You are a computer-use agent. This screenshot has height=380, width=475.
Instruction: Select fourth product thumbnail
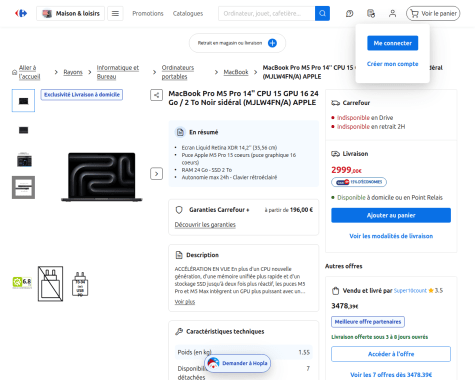tap(23, 187)
